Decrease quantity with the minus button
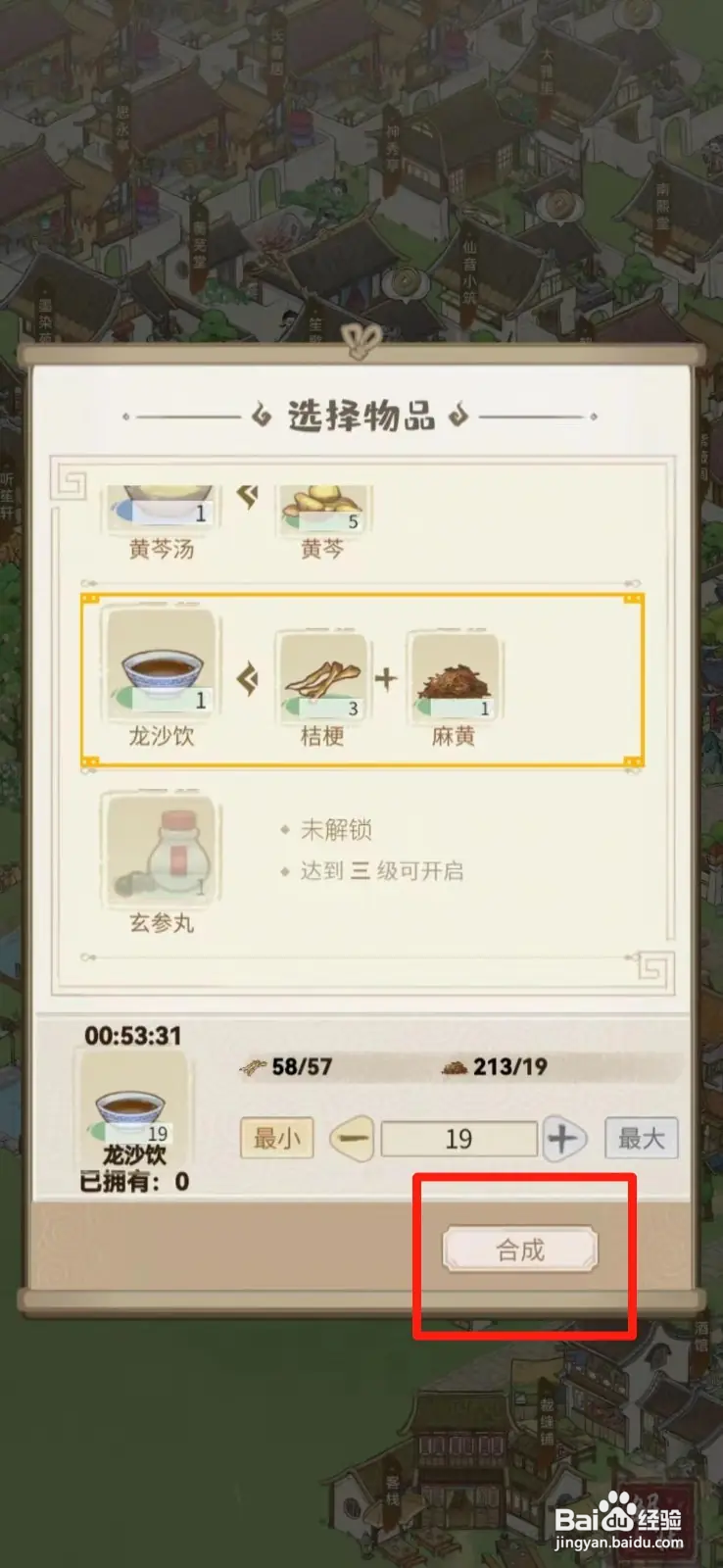The height and width of the screenshot is (1568, 723). 353,1139
